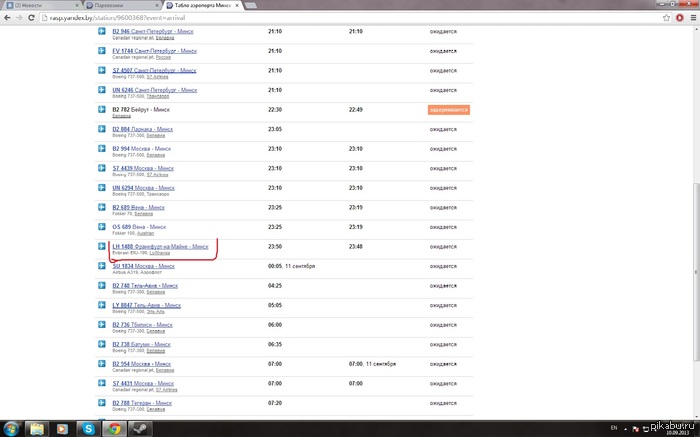Switch to Chrome on the taskbar

[x=114, y=429]
